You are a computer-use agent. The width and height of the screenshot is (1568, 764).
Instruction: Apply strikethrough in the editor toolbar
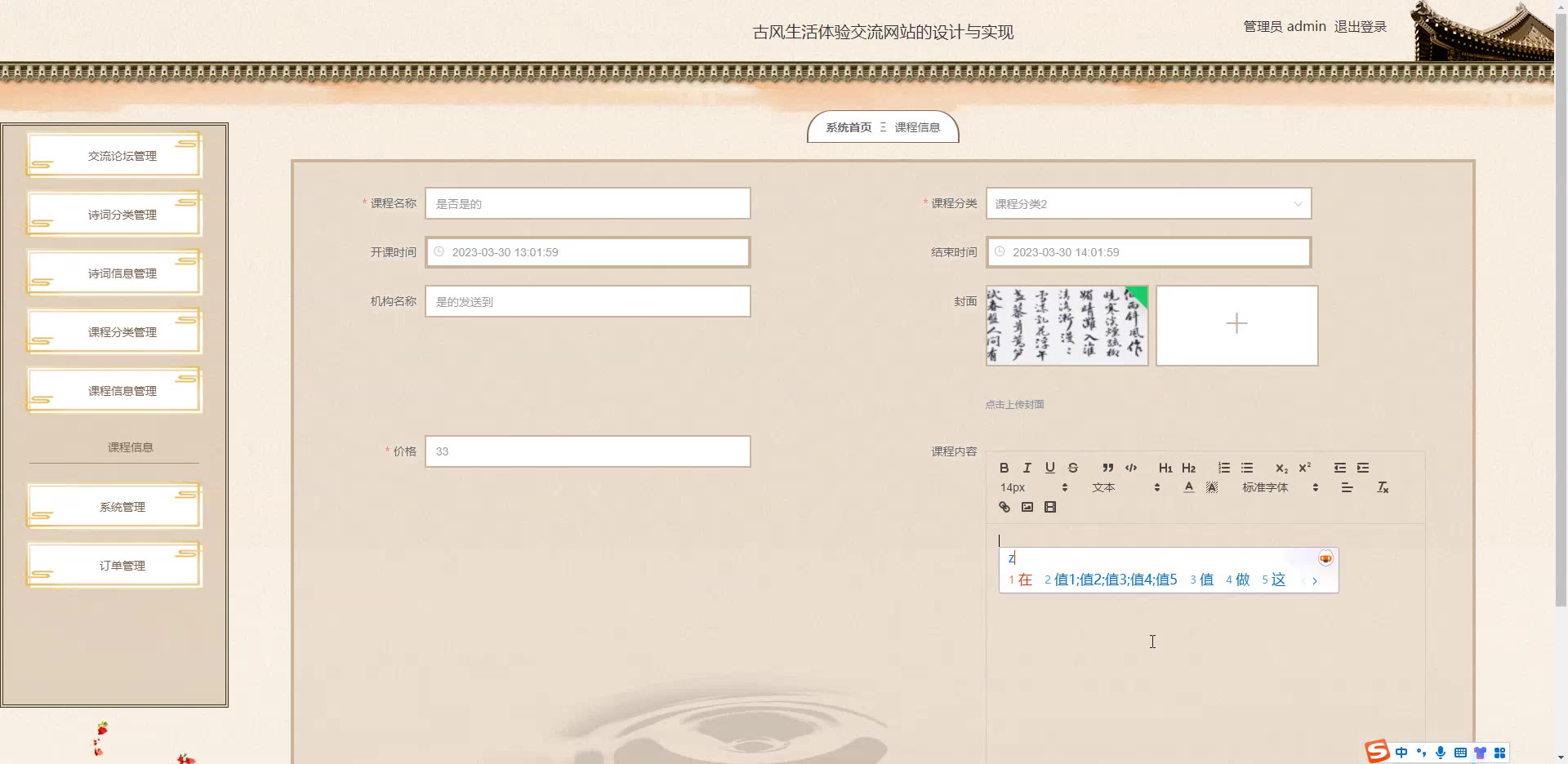(x=1073, y=468)
